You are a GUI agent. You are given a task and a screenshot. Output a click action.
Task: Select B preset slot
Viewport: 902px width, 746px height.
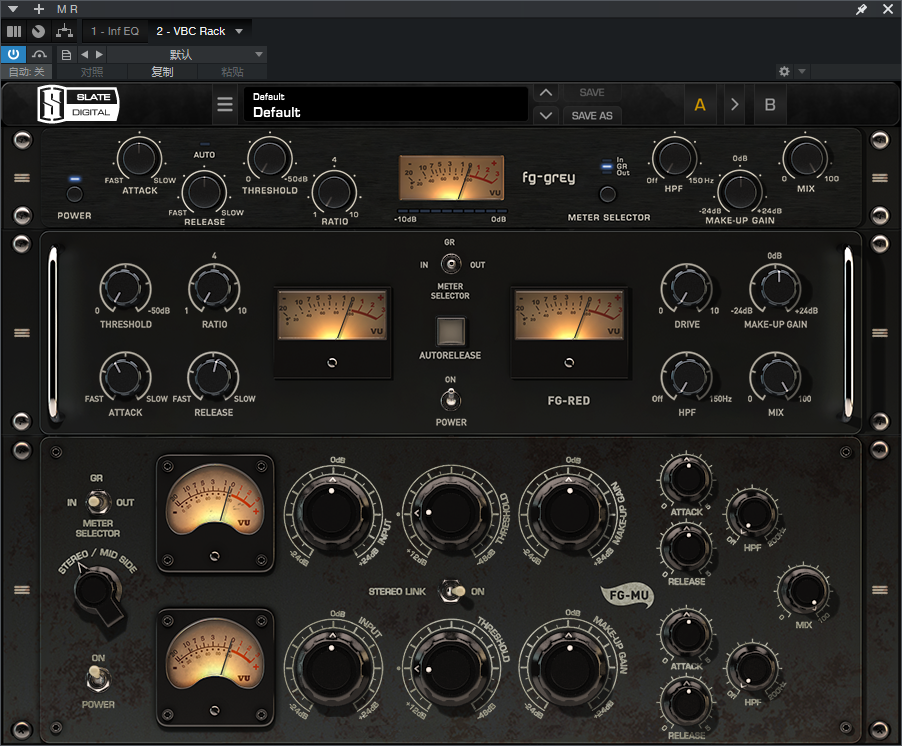(x=770, y=104)
